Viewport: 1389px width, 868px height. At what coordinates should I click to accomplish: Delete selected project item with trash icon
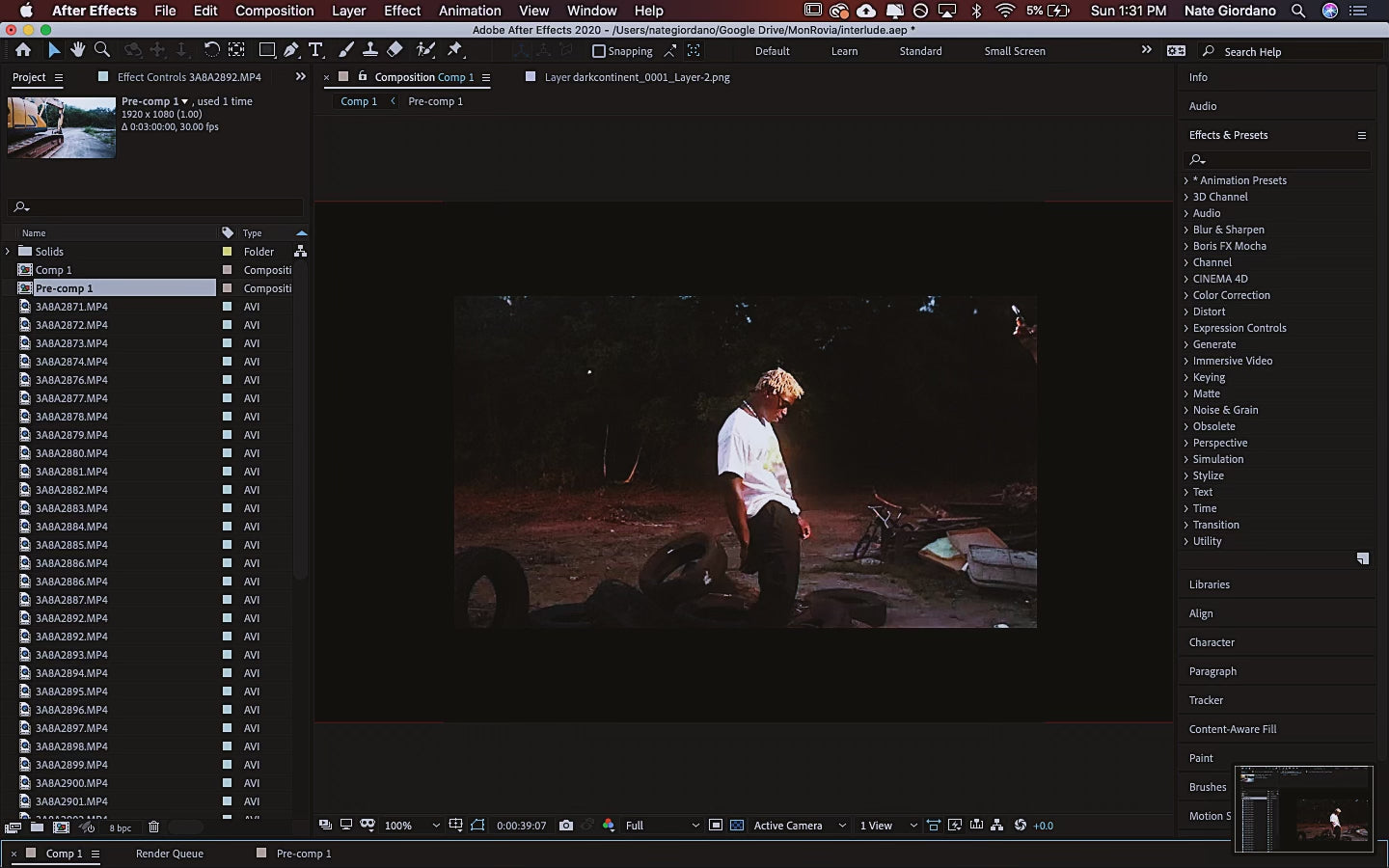(153, 827)
